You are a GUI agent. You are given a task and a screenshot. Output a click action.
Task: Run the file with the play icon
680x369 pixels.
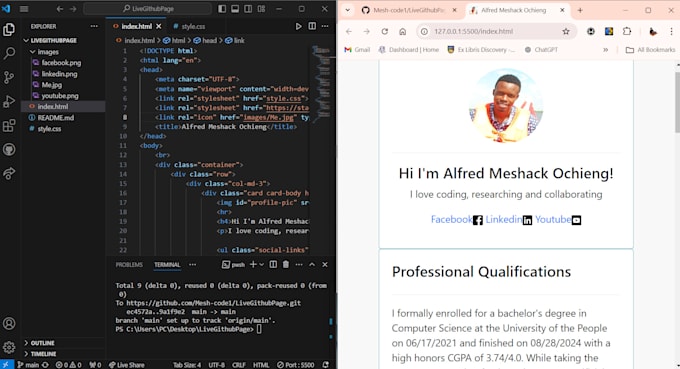[298, 26]
